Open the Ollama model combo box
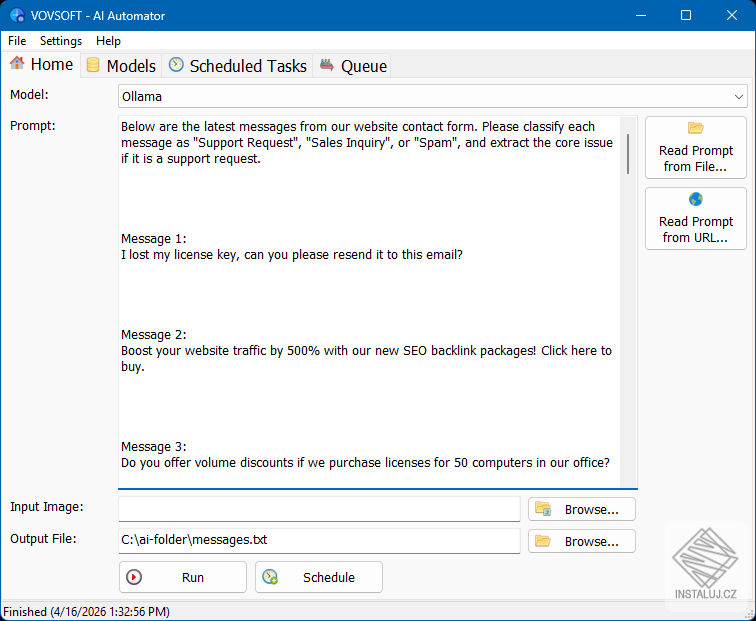 point(432,97)
